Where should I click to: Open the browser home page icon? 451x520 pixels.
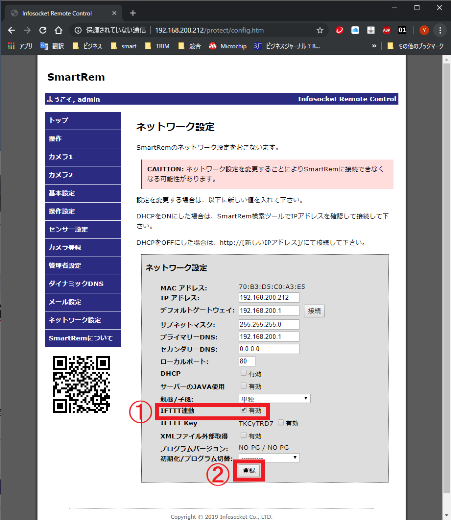[58, 30]
